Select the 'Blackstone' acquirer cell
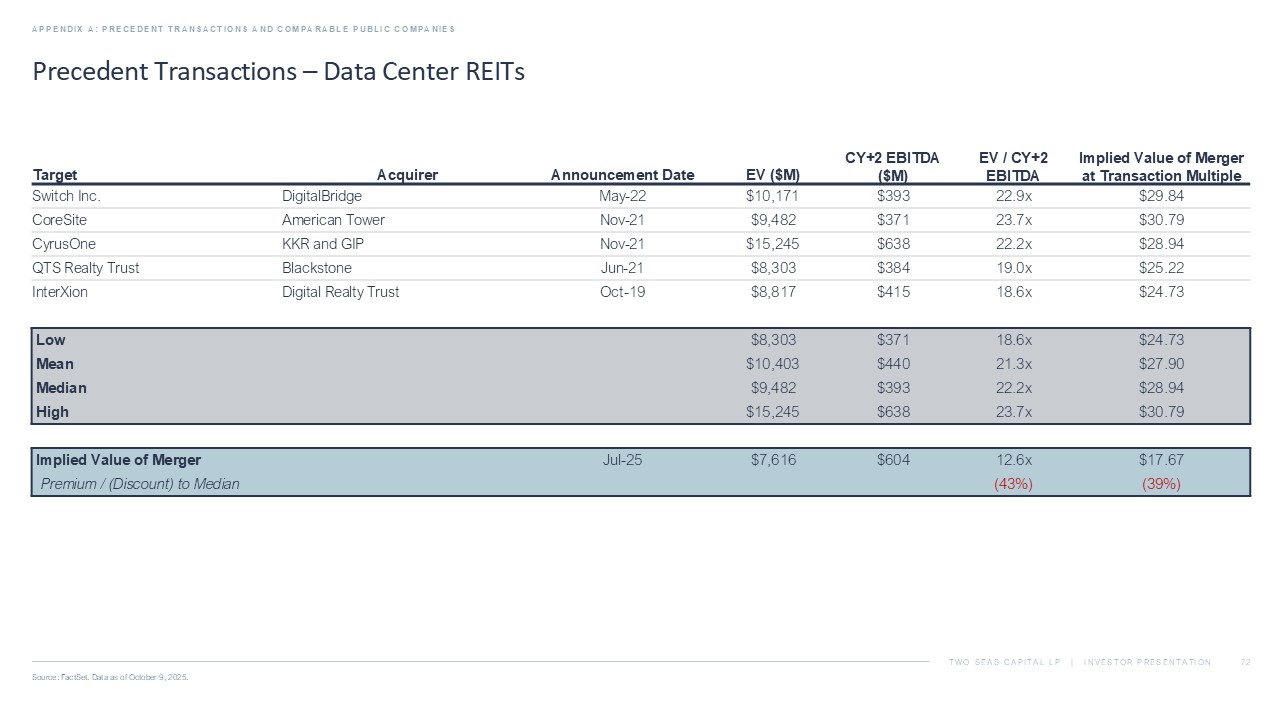Screen dimensions: 1280x720 pyautogui.click(x=317, y=268)
